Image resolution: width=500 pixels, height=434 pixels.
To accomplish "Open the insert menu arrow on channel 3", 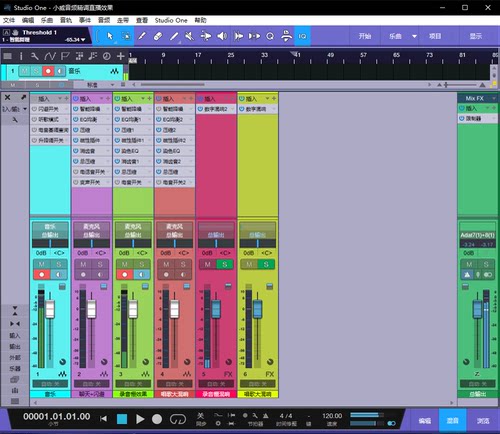I will 143,99.
